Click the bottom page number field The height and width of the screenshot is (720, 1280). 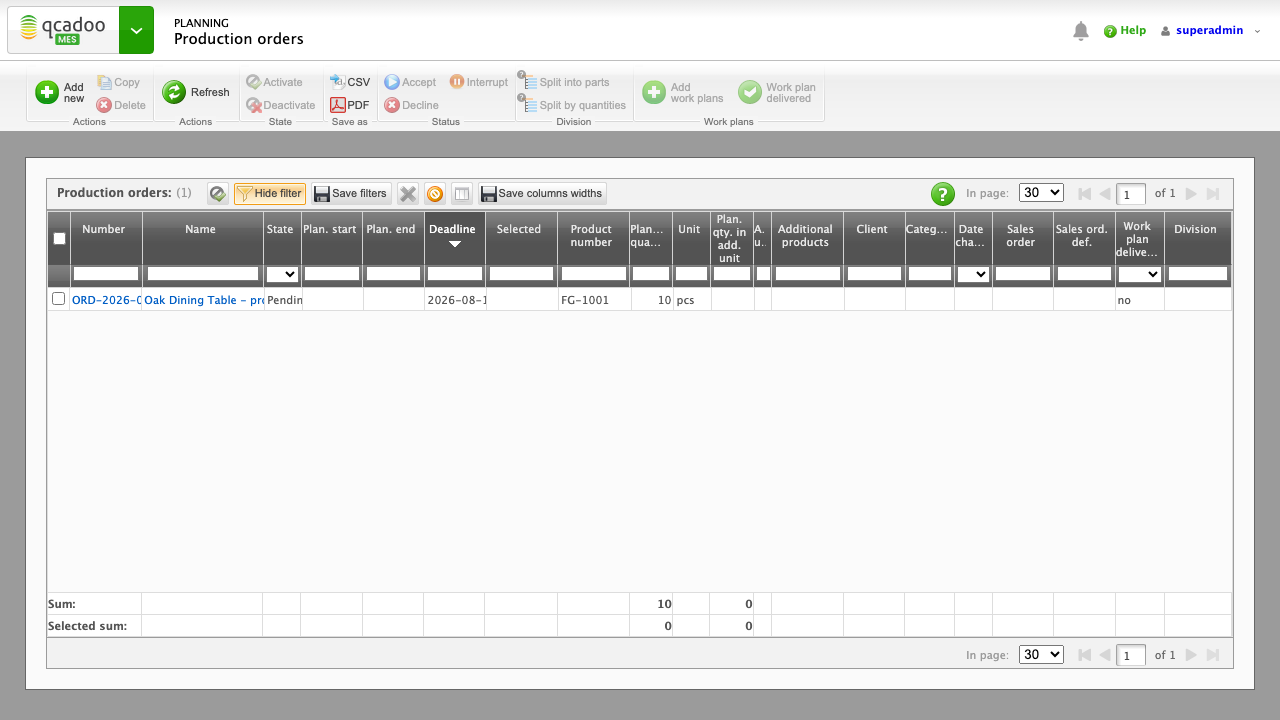pyautogui.click(x=1131, y=655)
